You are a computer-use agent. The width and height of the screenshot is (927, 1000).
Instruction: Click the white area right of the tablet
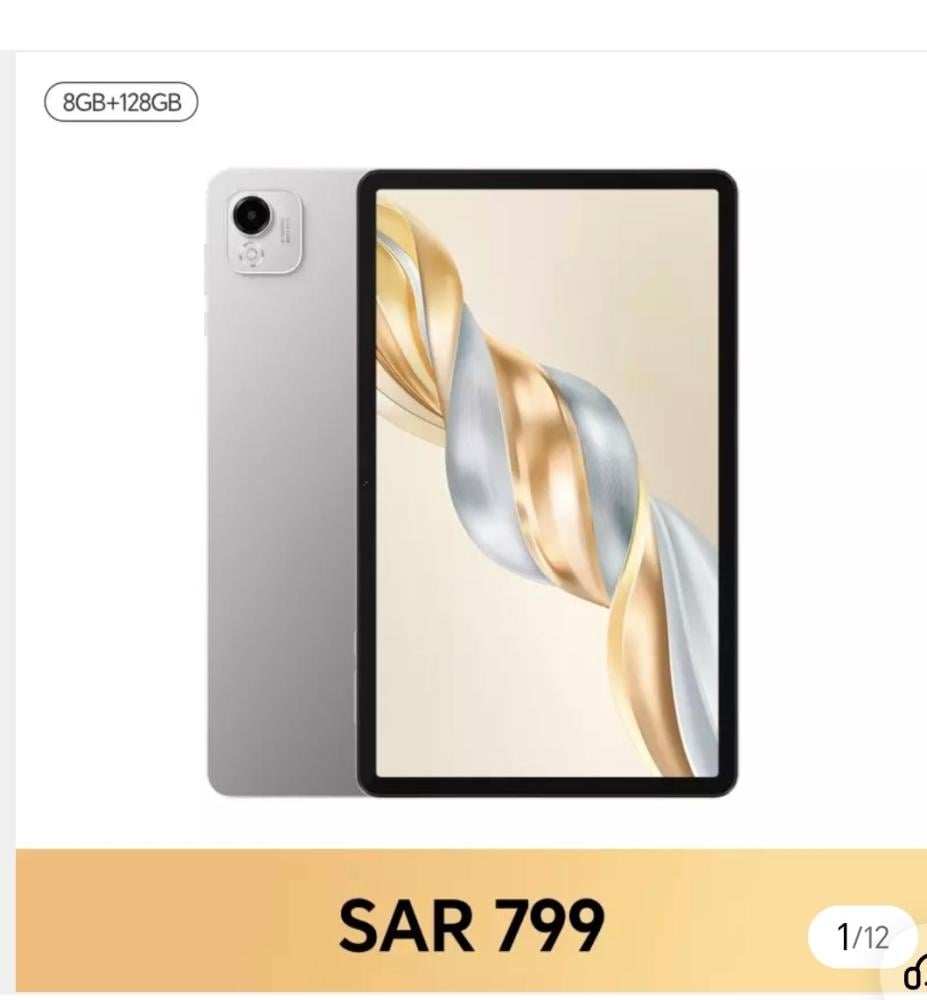(x=829, y=485)
